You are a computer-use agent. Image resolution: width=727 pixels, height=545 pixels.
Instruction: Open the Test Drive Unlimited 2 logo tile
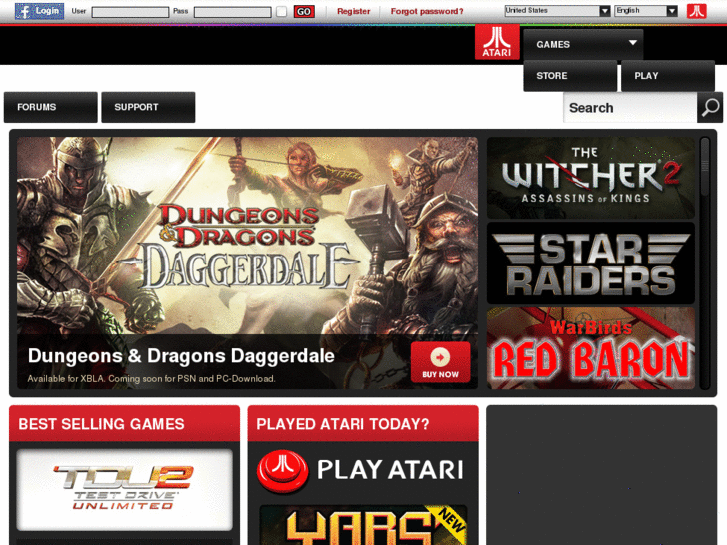point(124,489)
